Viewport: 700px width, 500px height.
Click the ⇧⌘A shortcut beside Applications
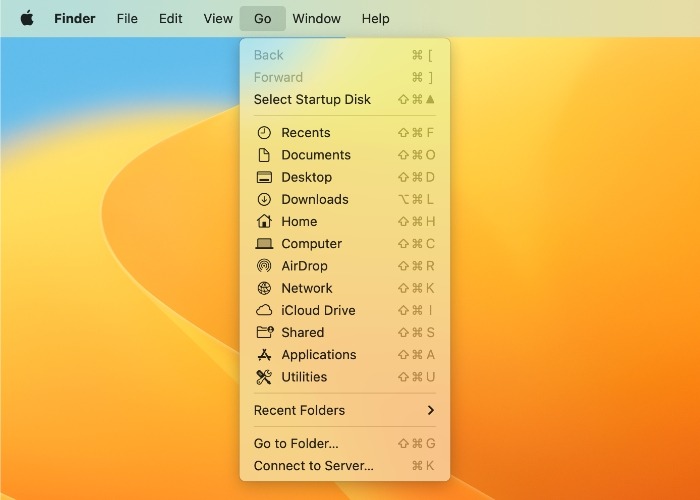coord(416,354)
